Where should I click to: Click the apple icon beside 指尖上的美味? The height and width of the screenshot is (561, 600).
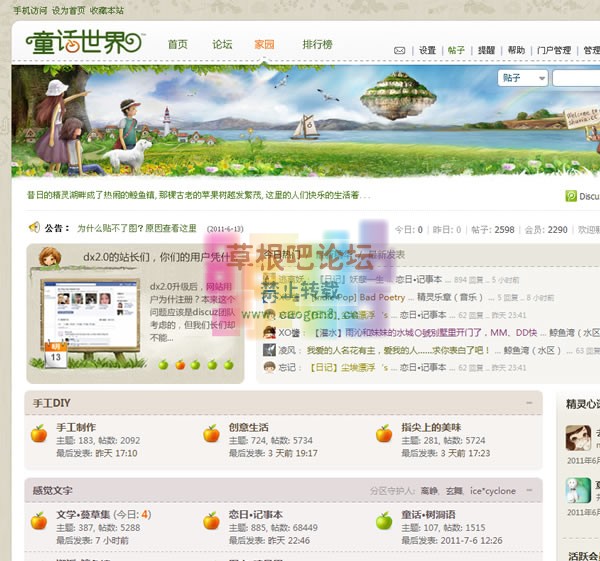pyautogui.click(x=384, y=433)
